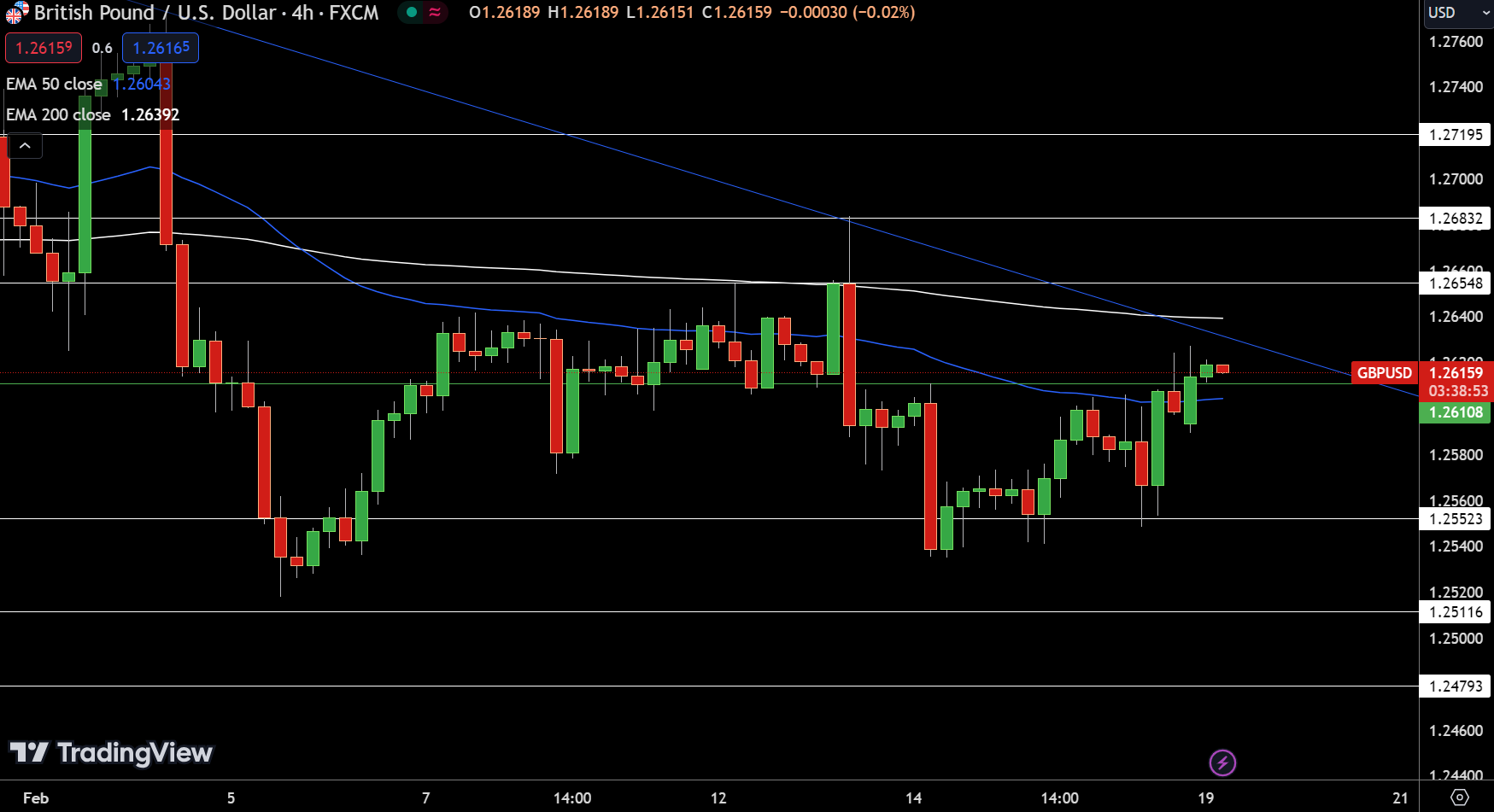Click the 1.25523 horizontal level price label
This screenshot has height=812, width=1494.
[x=1456, y=518]
